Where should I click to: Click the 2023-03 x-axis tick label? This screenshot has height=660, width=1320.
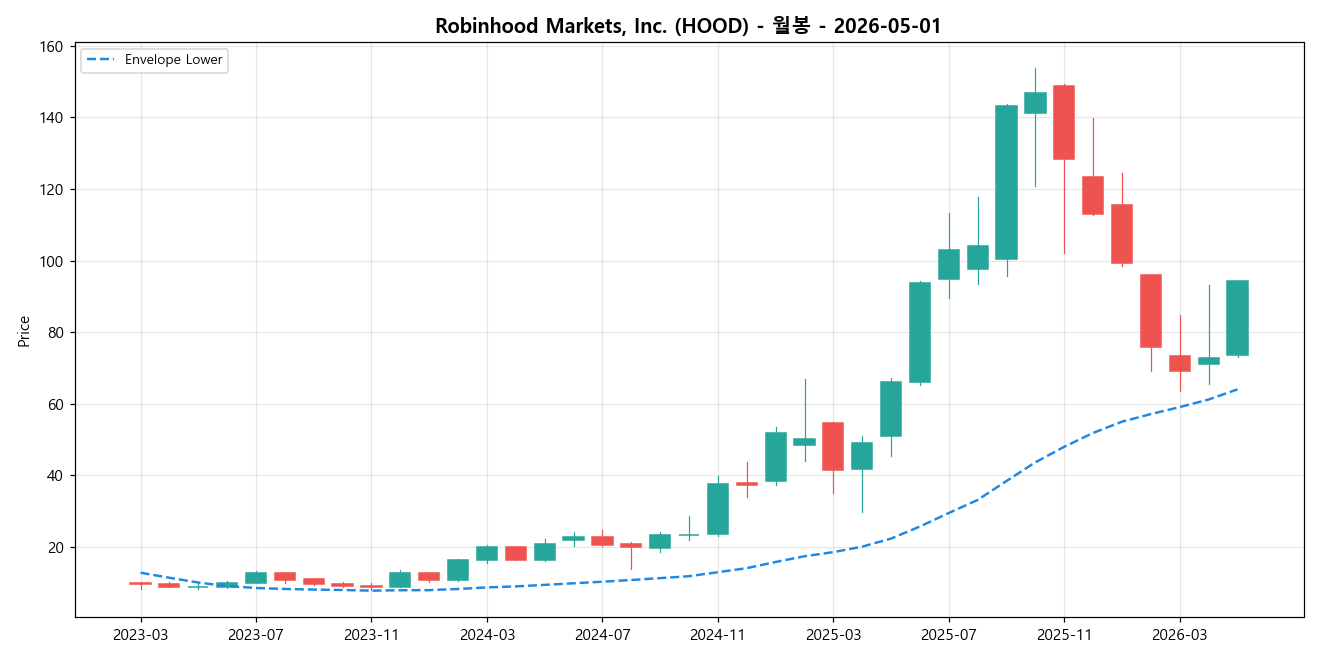[x=141, y=635]
